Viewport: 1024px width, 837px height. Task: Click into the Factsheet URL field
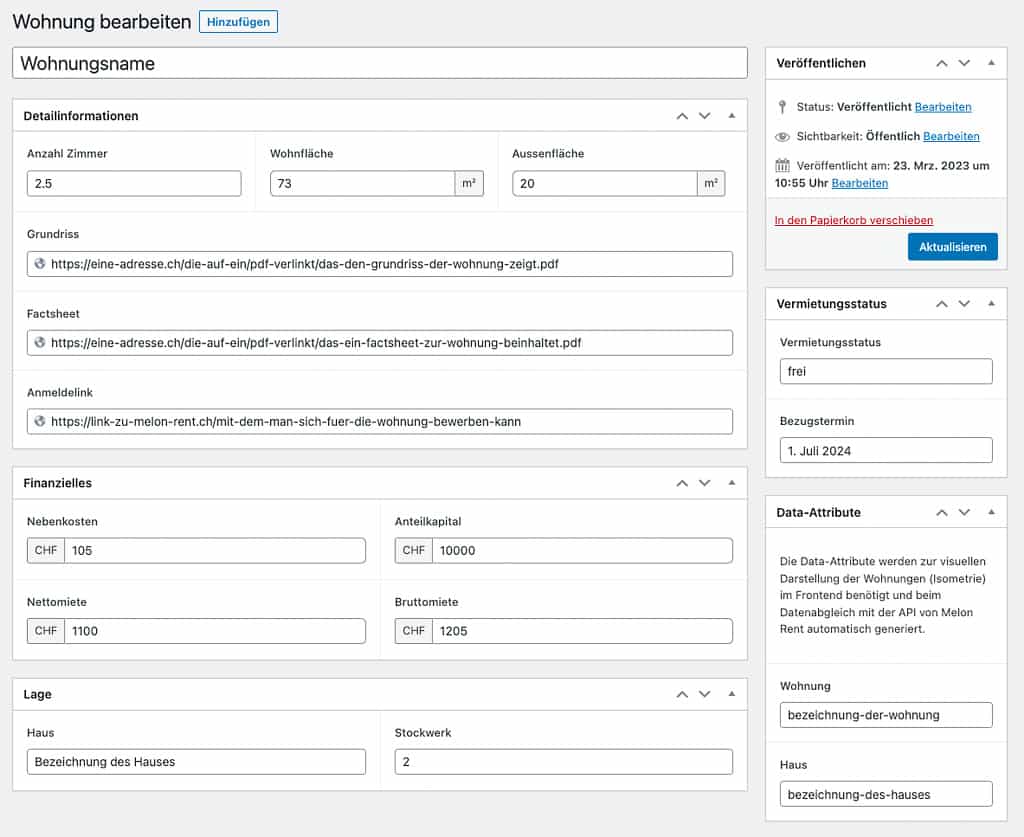click(380, 343)
